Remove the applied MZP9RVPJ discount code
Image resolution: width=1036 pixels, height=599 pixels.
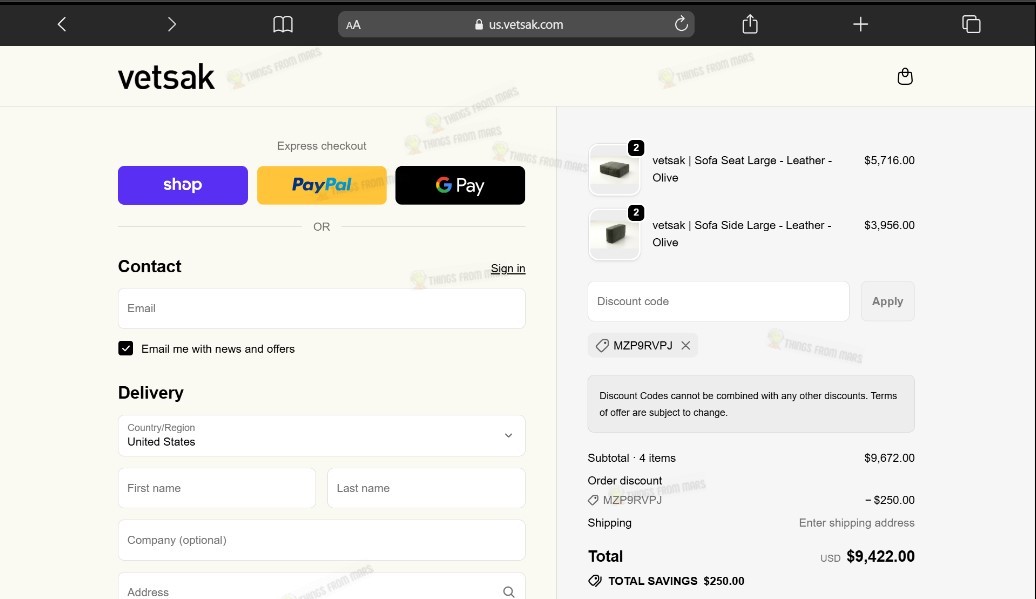click(x=686, y=345)
